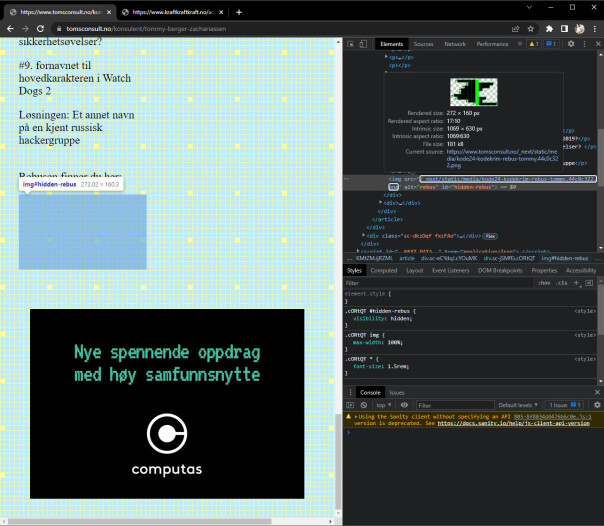The image size is (604, 526).
Task: Create live expression eye icon
Action: (404, 405)
